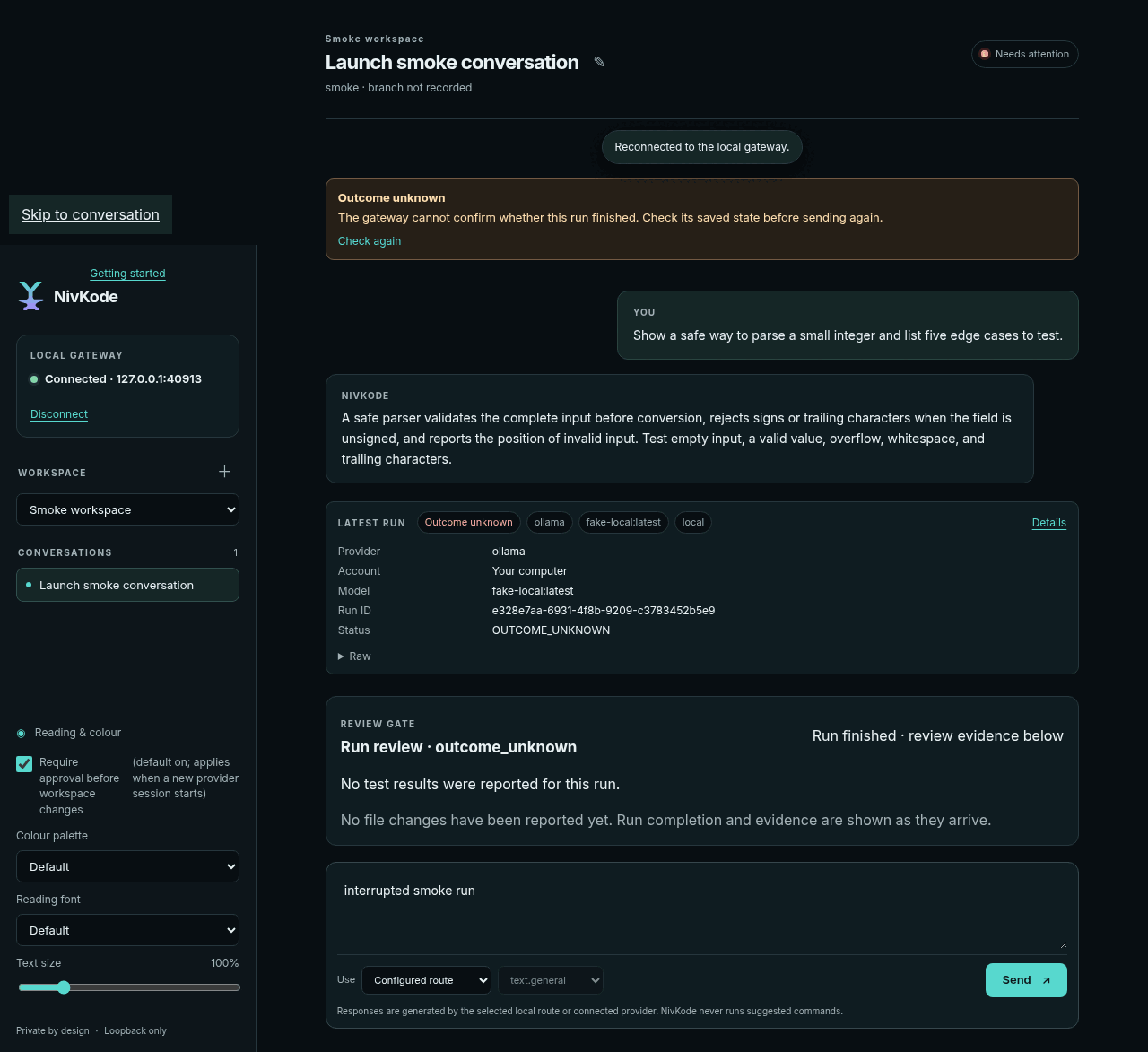
Task: Click the Check again link
Action: [370, 241]
